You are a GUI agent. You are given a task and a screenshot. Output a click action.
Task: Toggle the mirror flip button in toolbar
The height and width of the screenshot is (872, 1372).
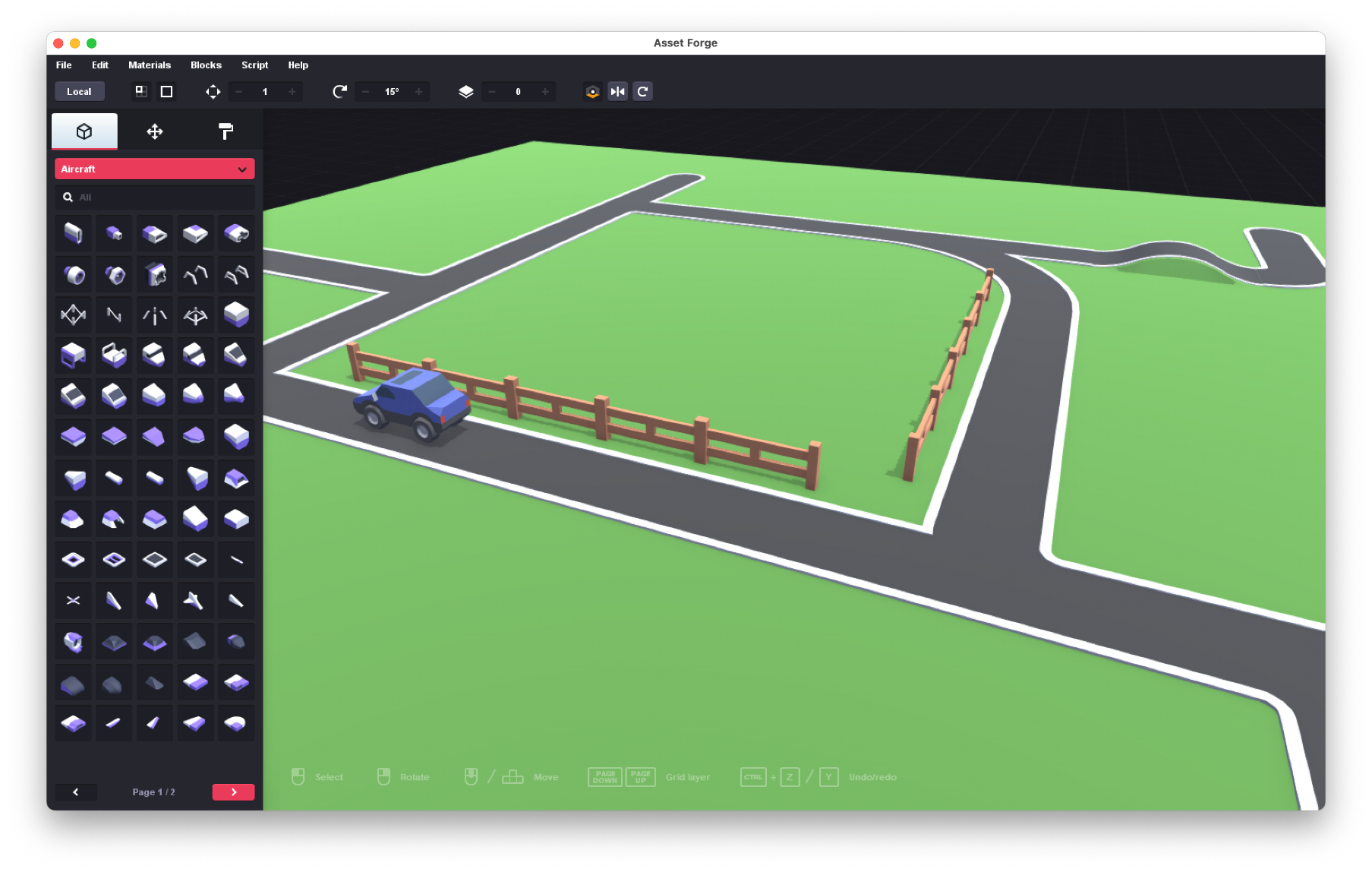618,92
